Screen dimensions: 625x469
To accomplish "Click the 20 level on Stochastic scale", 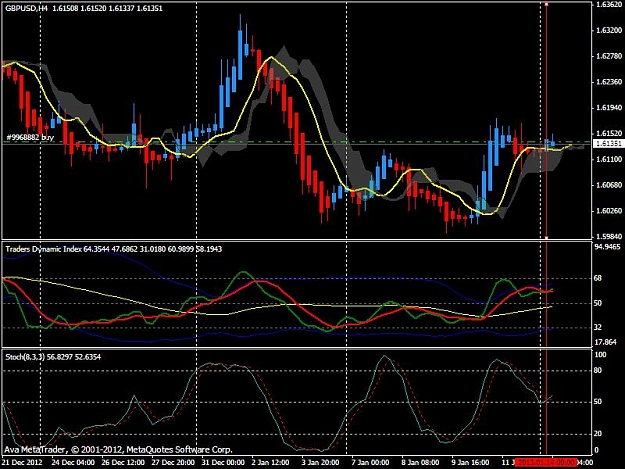I will pos(597,434).
